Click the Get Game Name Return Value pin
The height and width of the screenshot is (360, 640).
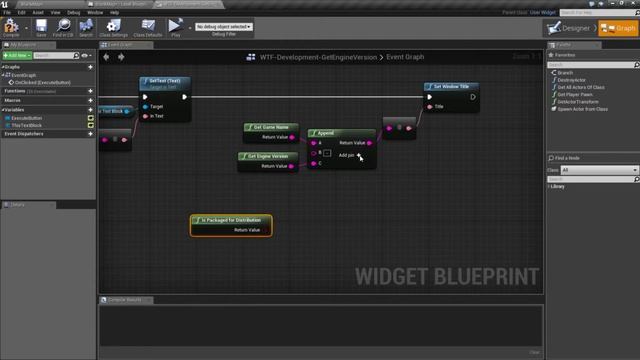click(x=292, y=137)
